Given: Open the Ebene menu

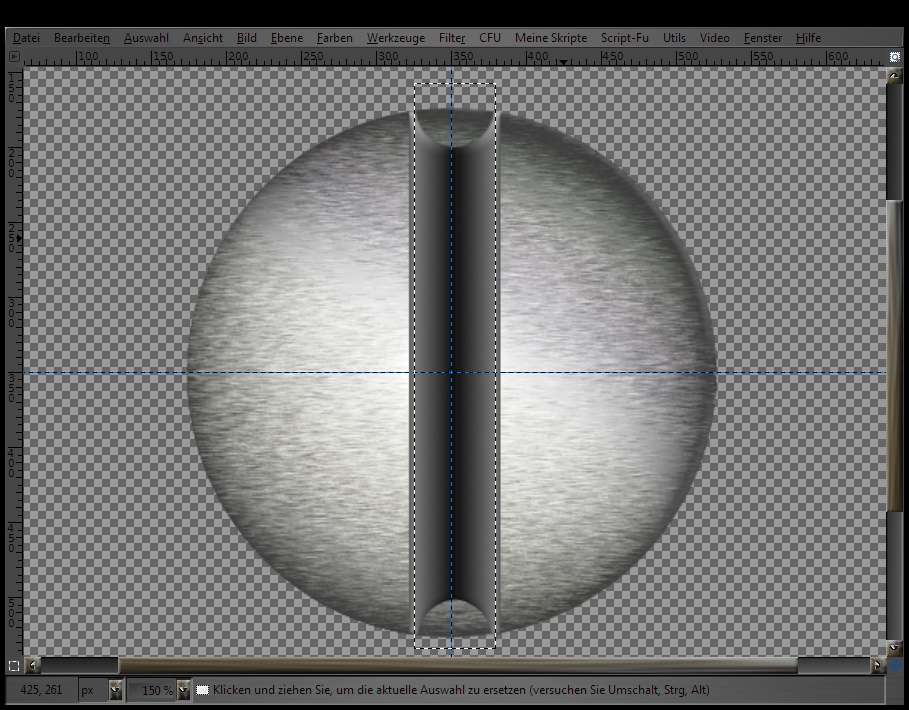Looking at the screenshot, I should coord(287,38).
